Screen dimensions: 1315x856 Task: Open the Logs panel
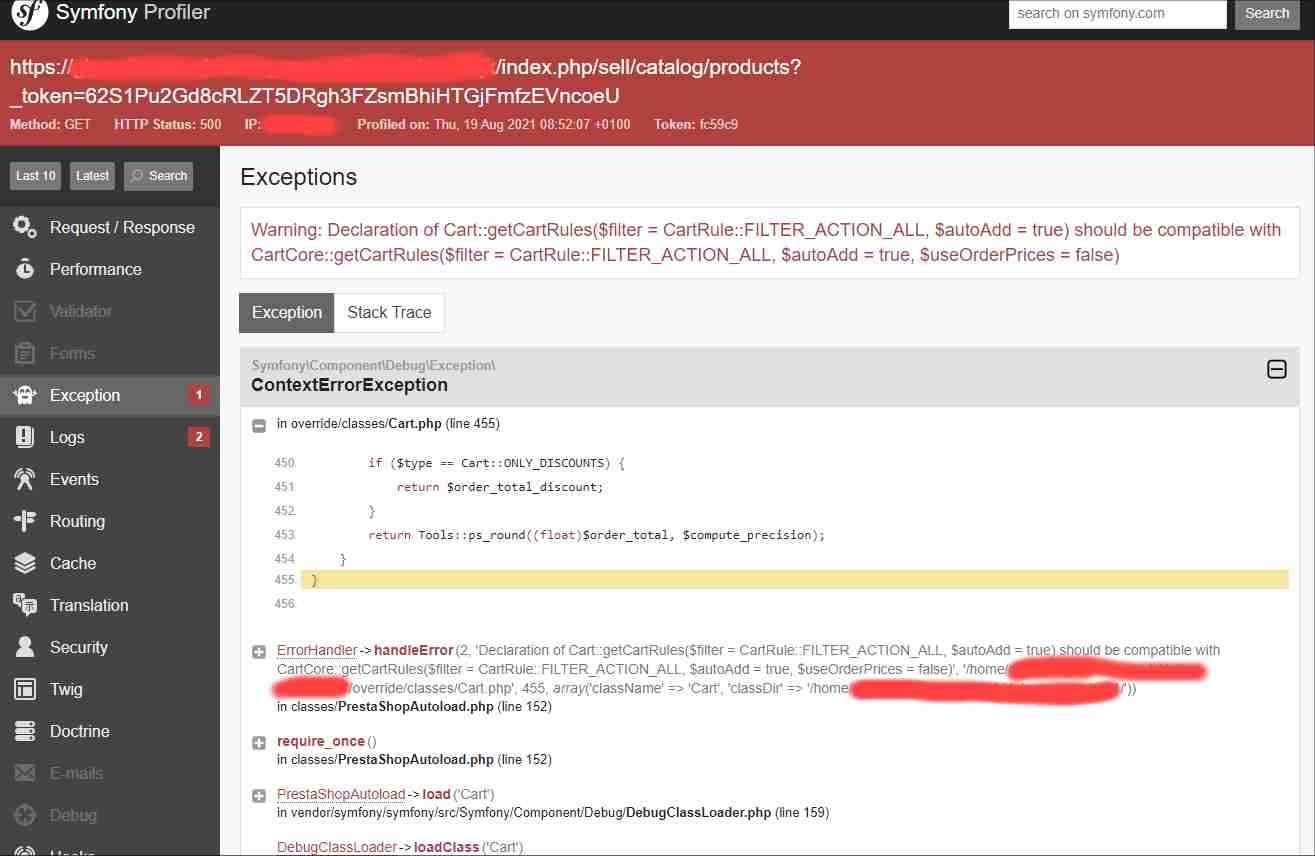coord(110,437)
